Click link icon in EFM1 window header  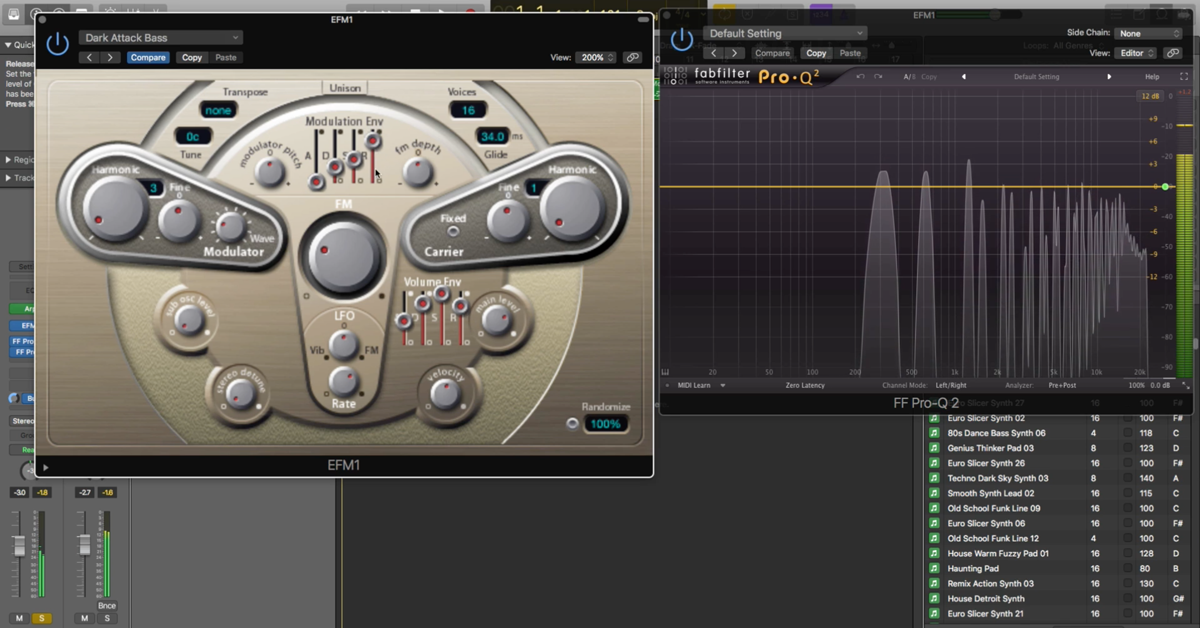(633, 58)
